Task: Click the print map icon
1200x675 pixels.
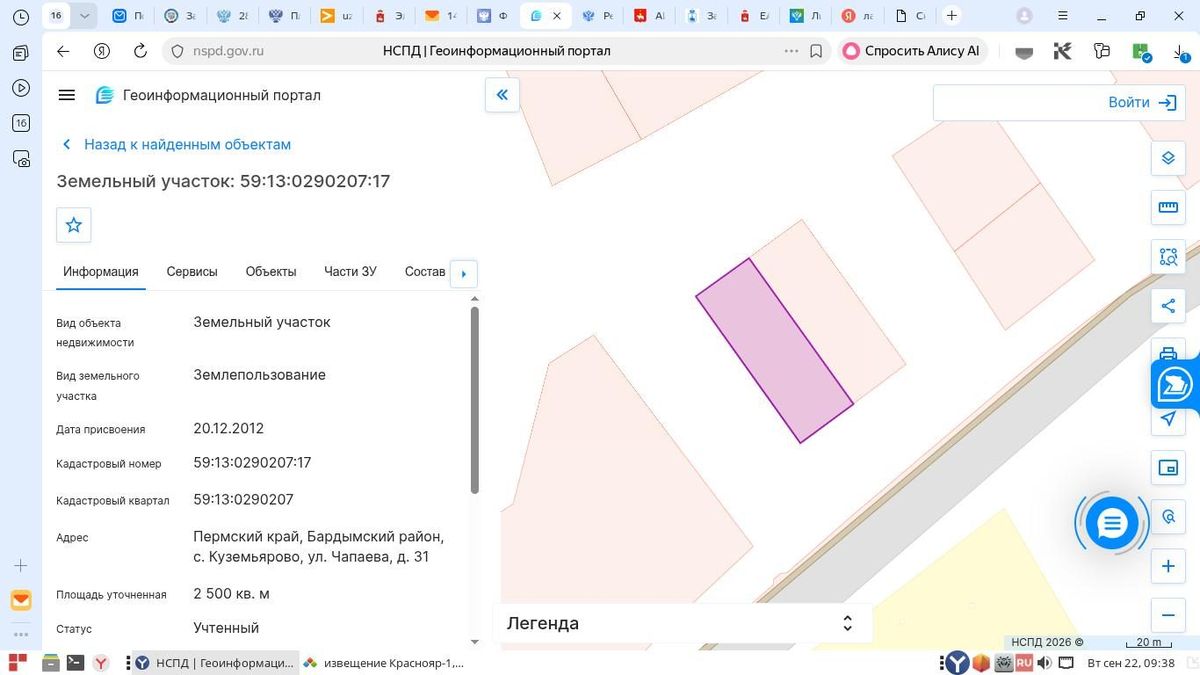Action: [1168, 353]
